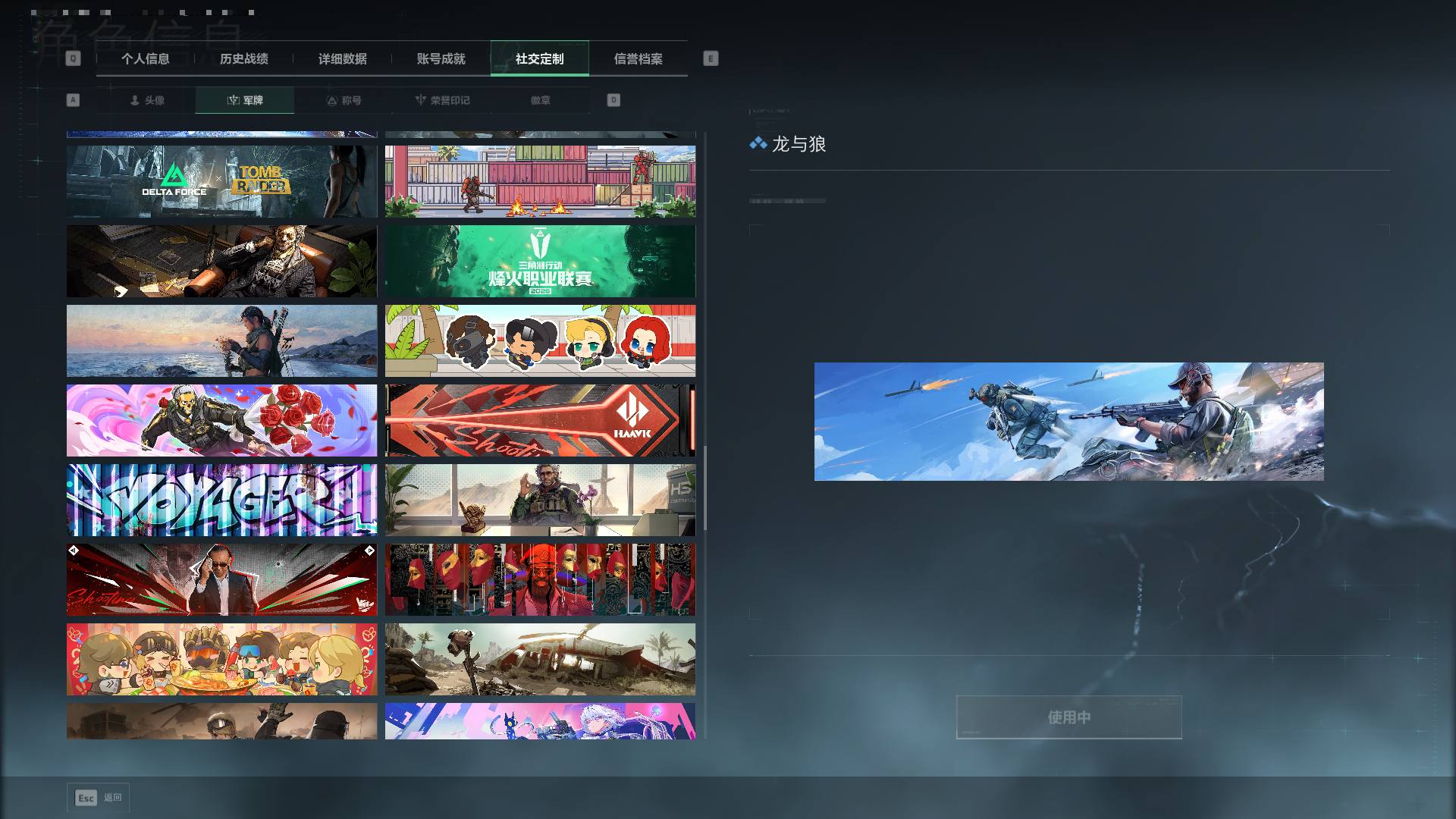1456x819 pixels.
Task: Open the 荣誉印记 sub-tab
Action: point(442,100)
